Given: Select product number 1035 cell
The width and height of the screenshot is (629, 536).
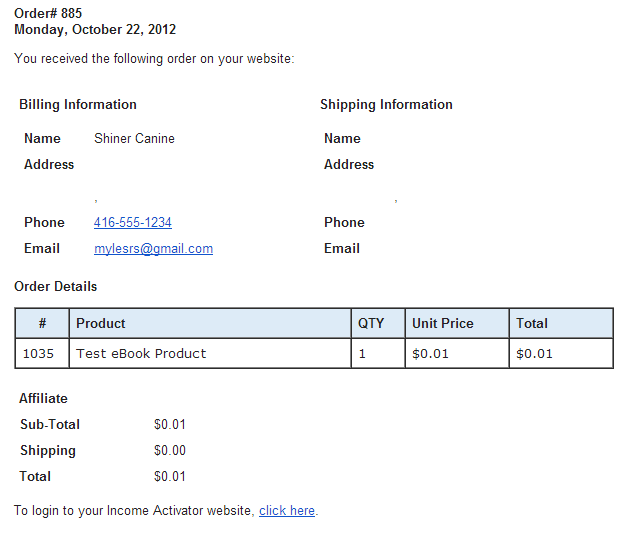Looking at the screenshot, I should (x=42, y=353).
